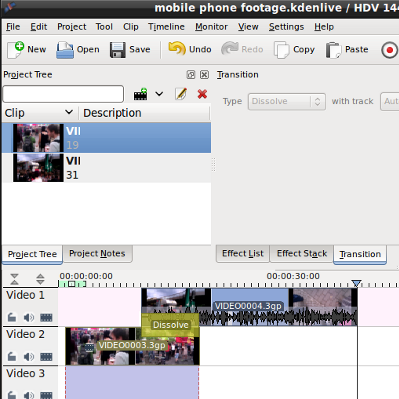Click the timeline playhead marker
The height and width of the screenshot is (399, 399).
pyautogui.click(x=357, y=283)
